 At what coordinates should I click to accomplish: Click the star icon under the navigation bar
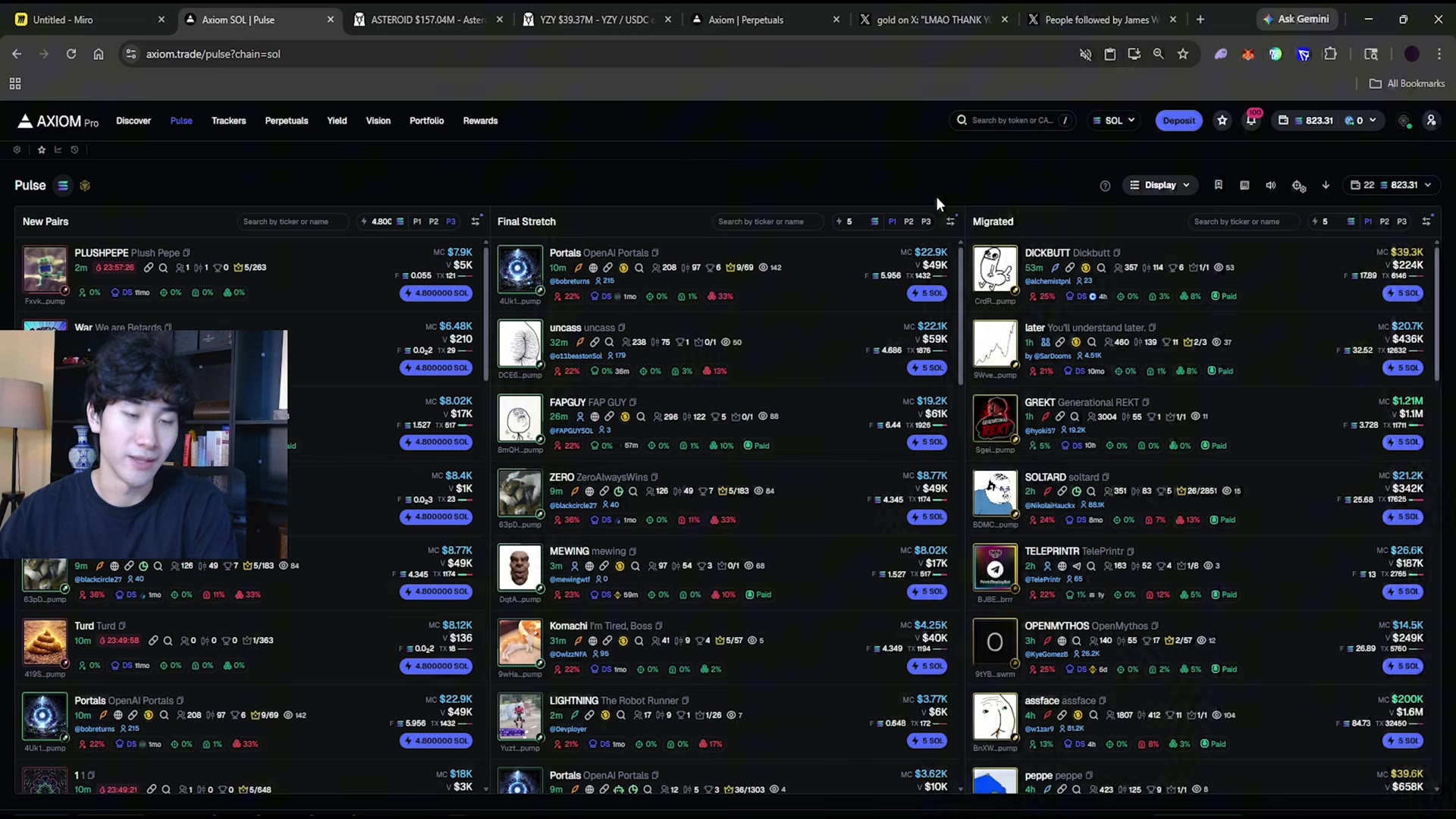tap(42, 150)
